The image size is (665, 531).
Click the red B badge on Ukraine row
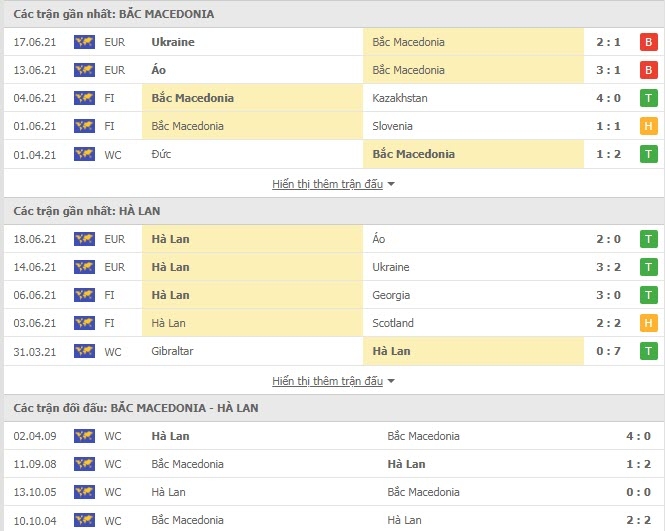pyautogui.click(x=648, y=42)
